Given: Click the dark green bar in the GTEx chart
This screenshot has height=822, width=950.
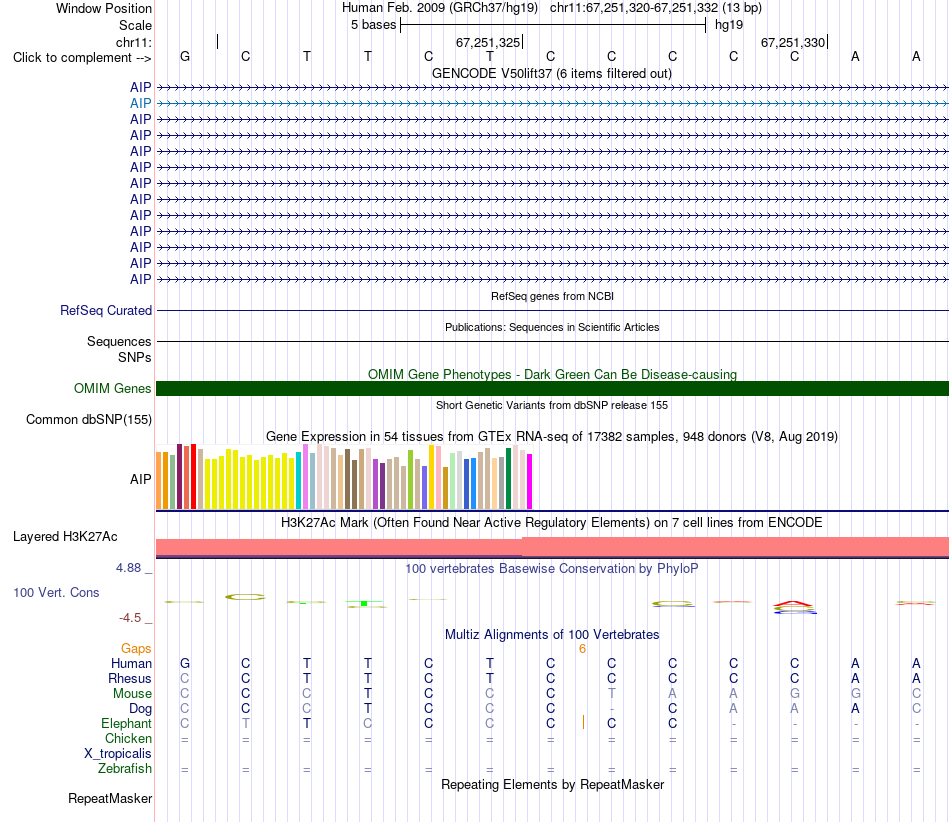Looking at the screenshot, I should (x=508, y=479).
